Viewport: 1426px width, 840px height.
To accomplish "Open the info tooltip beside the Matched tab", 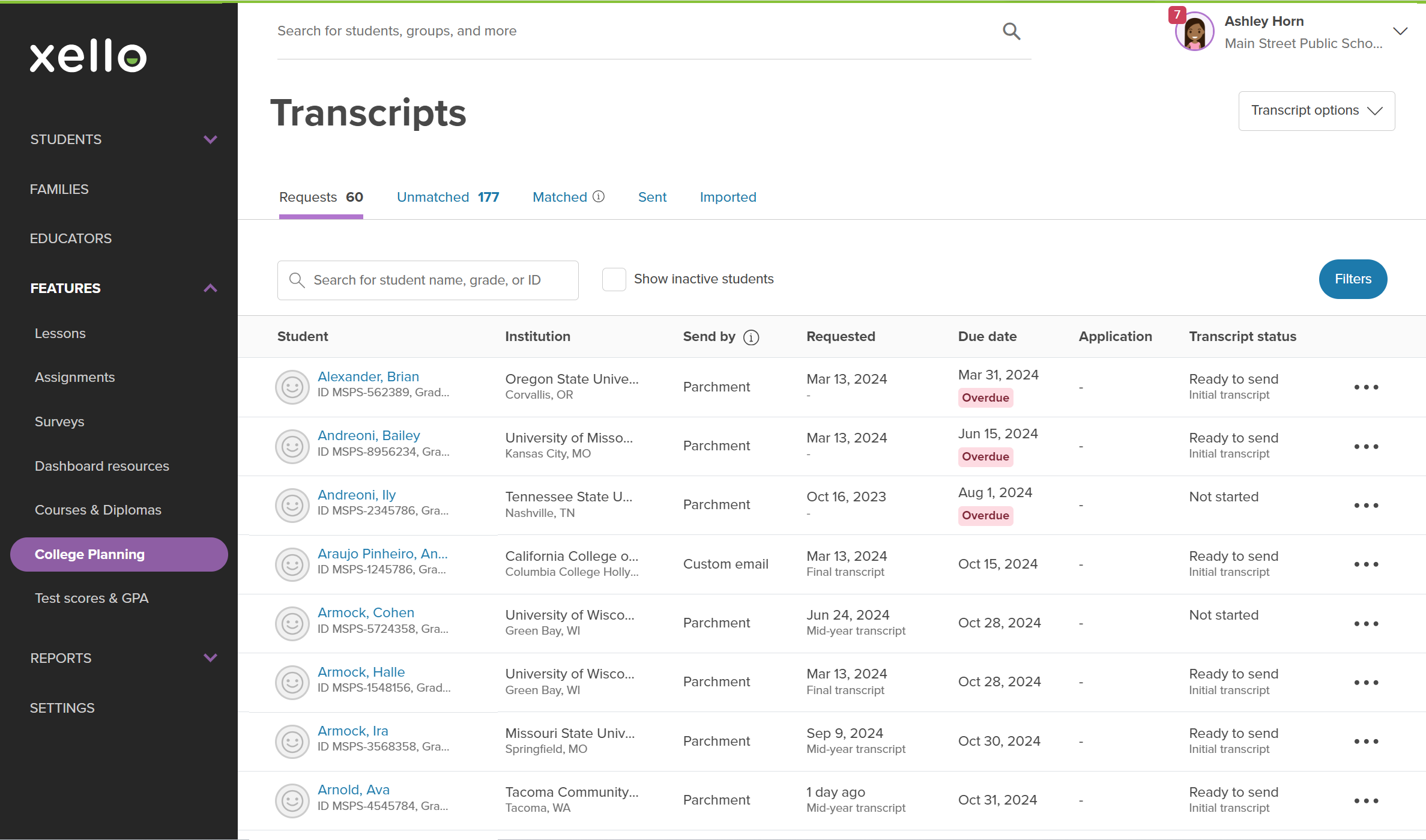I will pyautogui.click(x=599, y=196).
